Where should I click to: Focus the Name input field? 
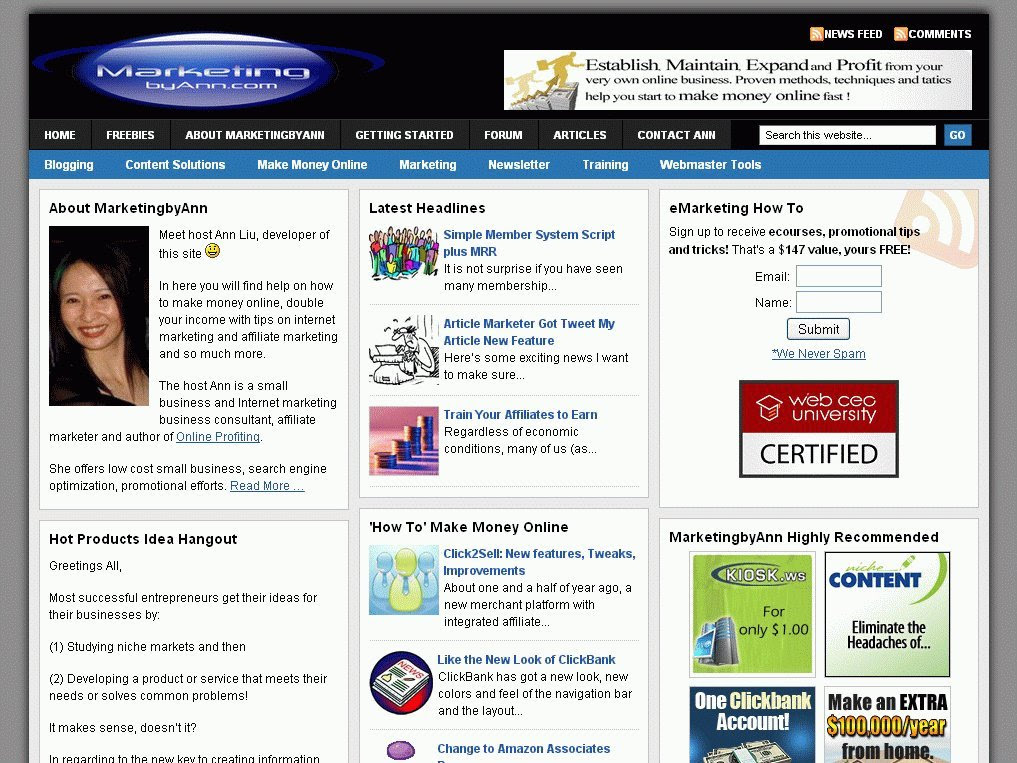[839, 302]
